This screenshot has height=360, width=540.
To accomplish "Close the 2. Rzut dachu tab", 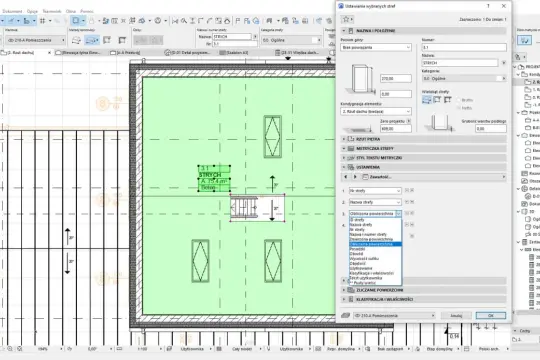I will (x=49, y=53).
